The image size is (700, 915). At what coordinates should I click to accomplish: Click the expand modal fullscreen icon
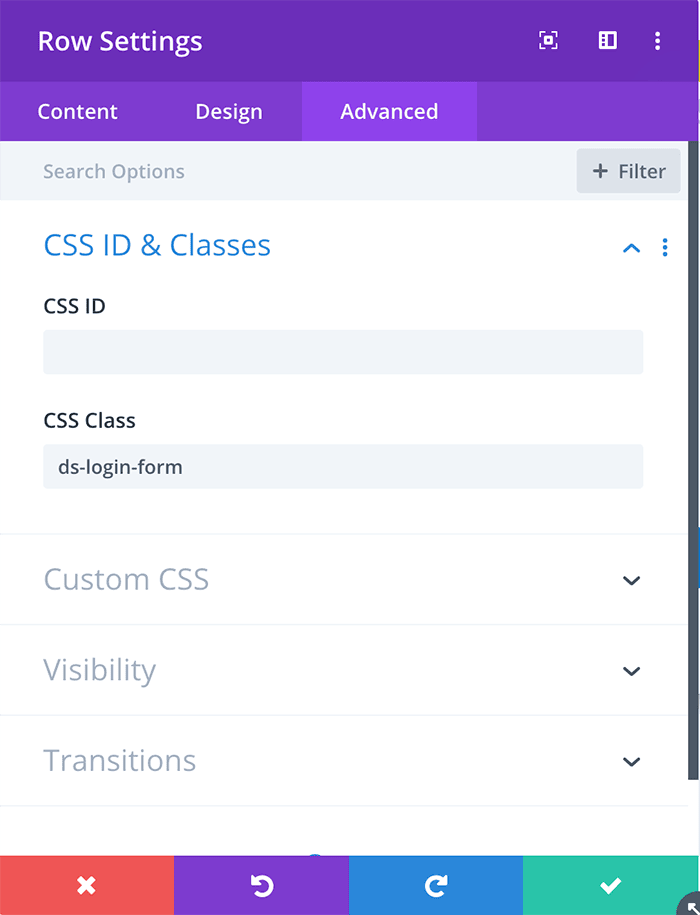(548, 40)
